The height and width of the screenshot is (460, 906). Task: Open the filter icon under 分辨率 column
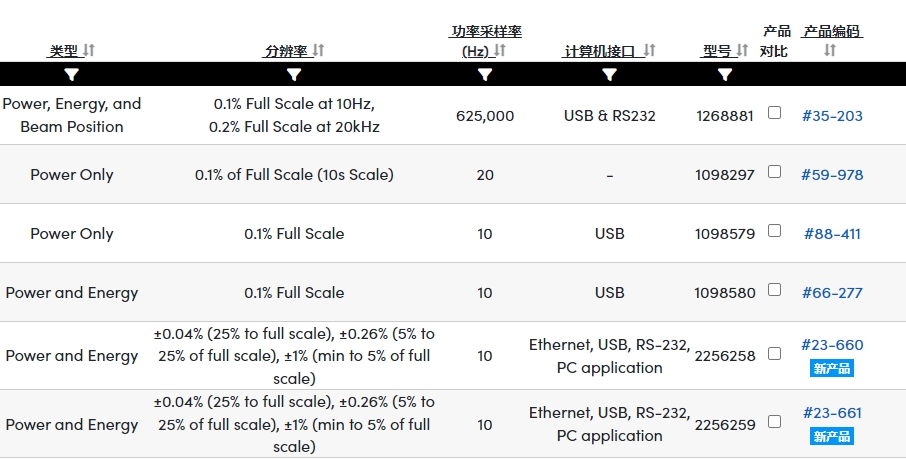[294, 75]
